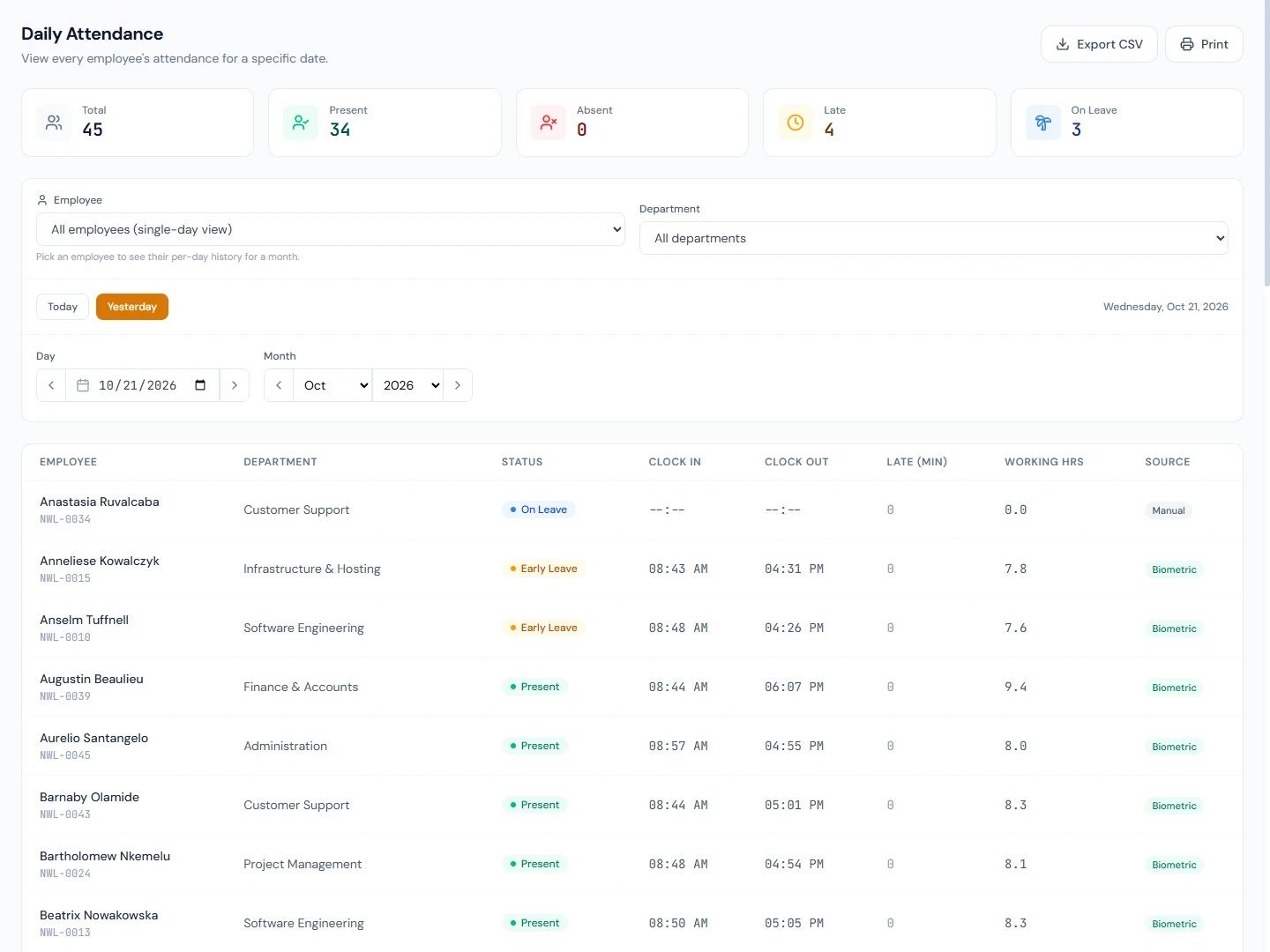1270x952 pixels.
Task: Click clock in time 08:57 AM
Action: 678,746
